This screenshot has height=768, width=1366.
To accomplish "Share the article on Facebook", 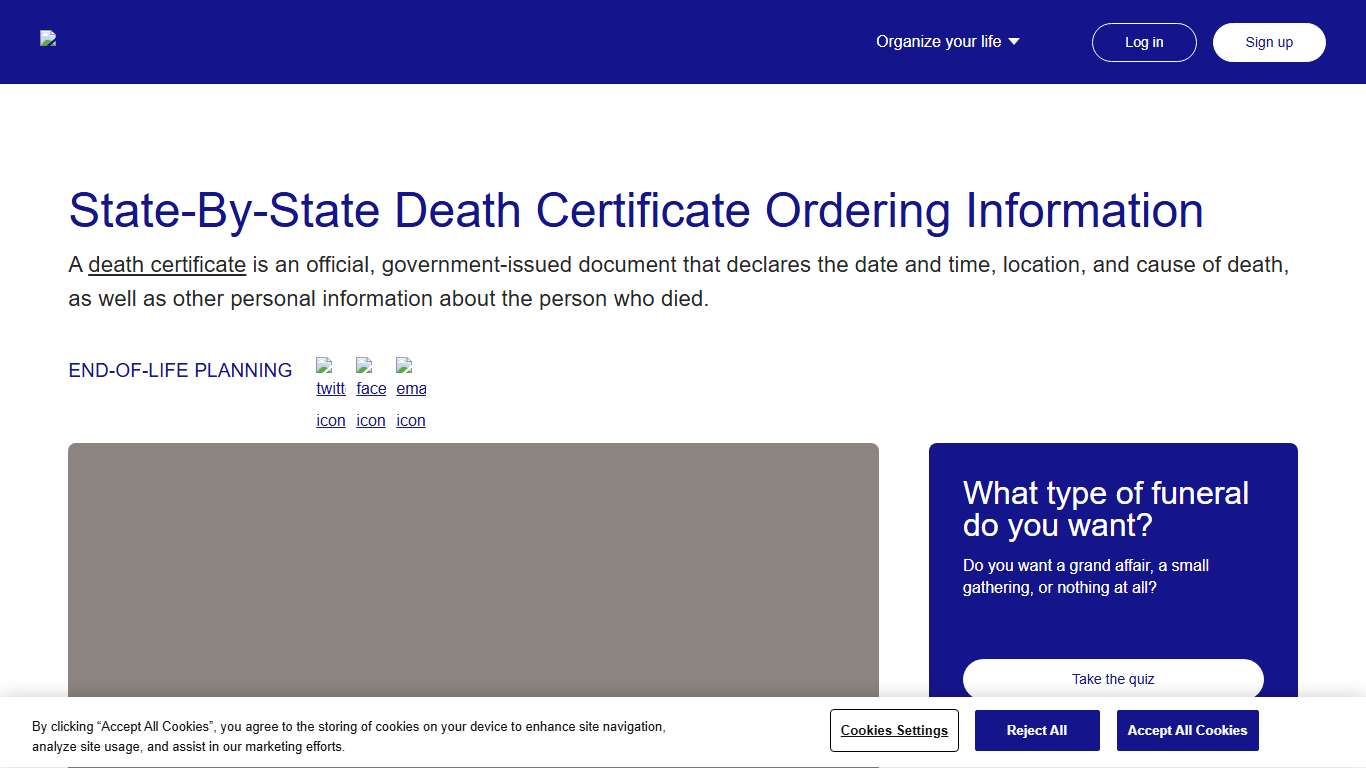I will (371, 390).
